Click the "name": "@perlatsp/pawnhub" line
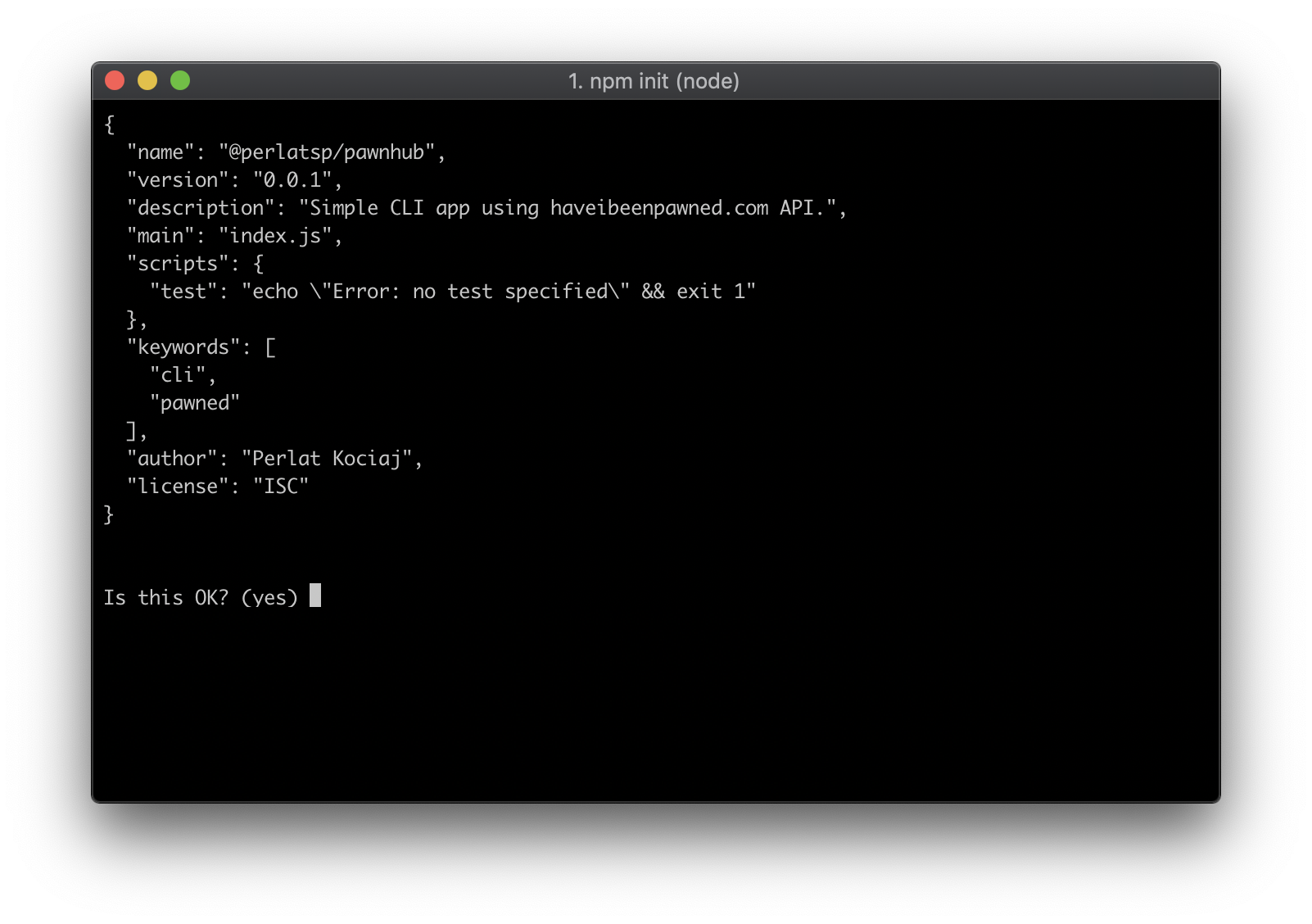Screen dimensions: 1312x924 [286, 152]
